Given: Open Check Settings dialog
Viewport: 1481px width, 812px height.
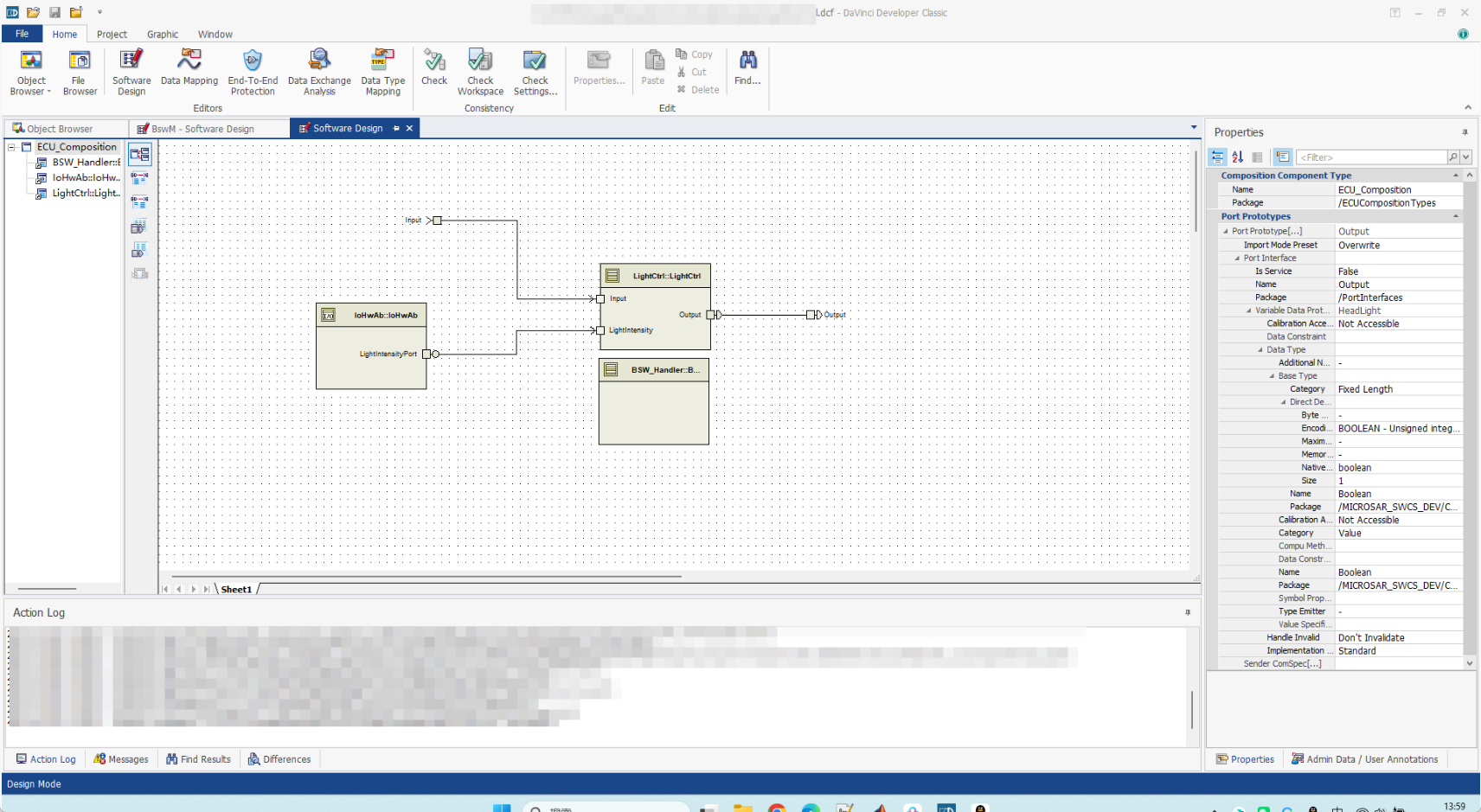Looking at the screenshot, I should click(535, 71).
